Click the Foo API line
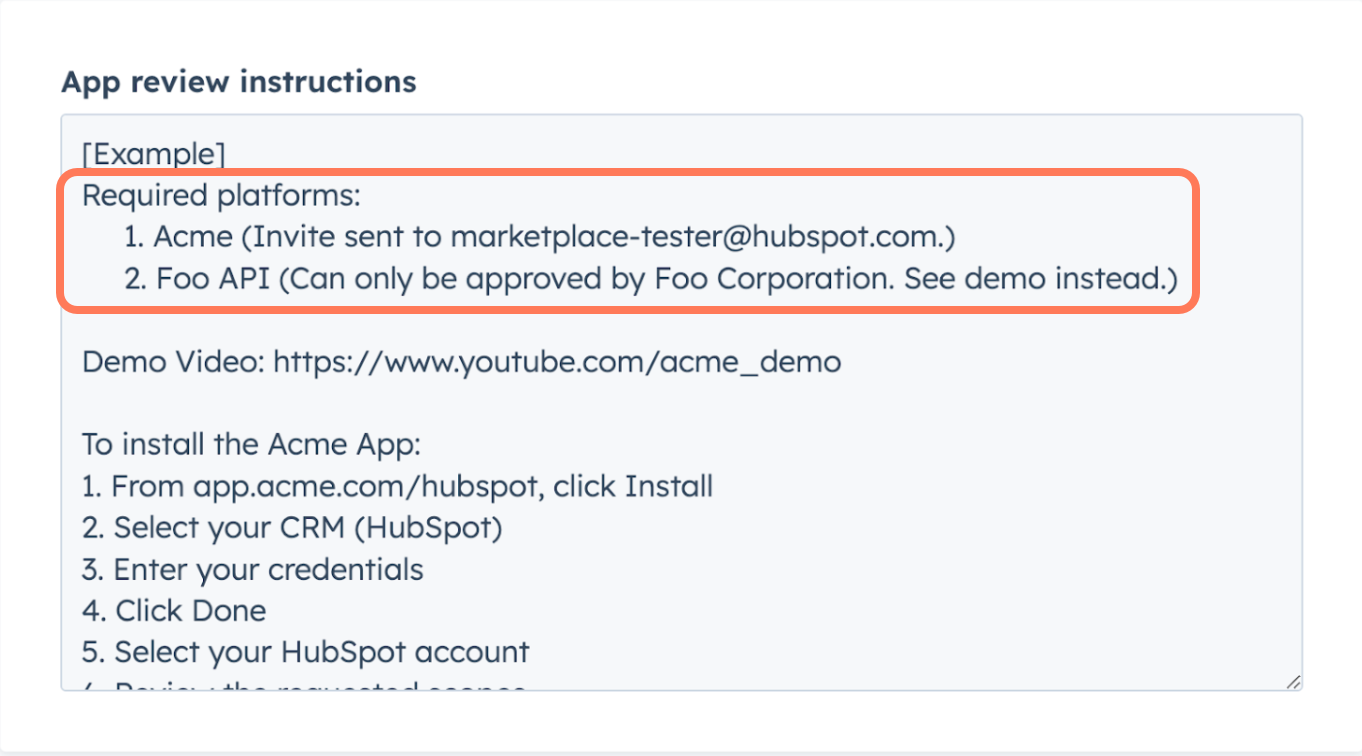The width and height of the screenshot is (1362, 756). pos(651,278)
